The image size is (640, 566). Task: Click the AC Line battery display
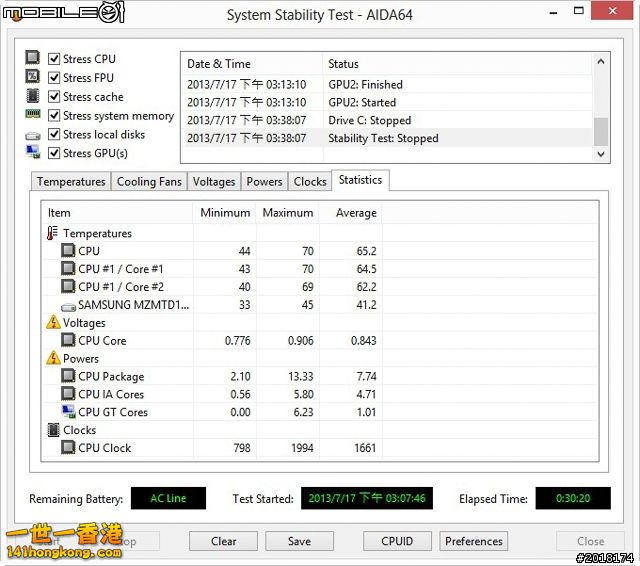(x=168, y=498)
